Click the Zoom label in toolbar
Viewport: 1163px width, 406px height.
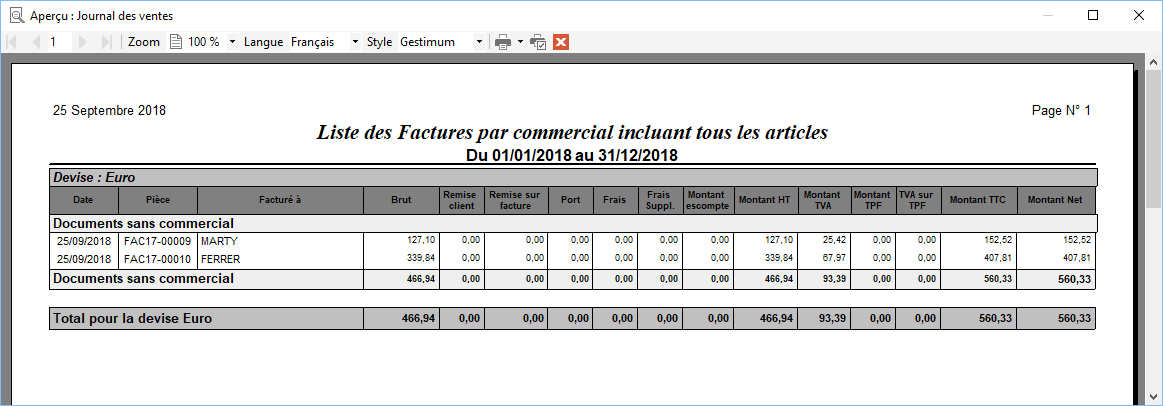144,42
